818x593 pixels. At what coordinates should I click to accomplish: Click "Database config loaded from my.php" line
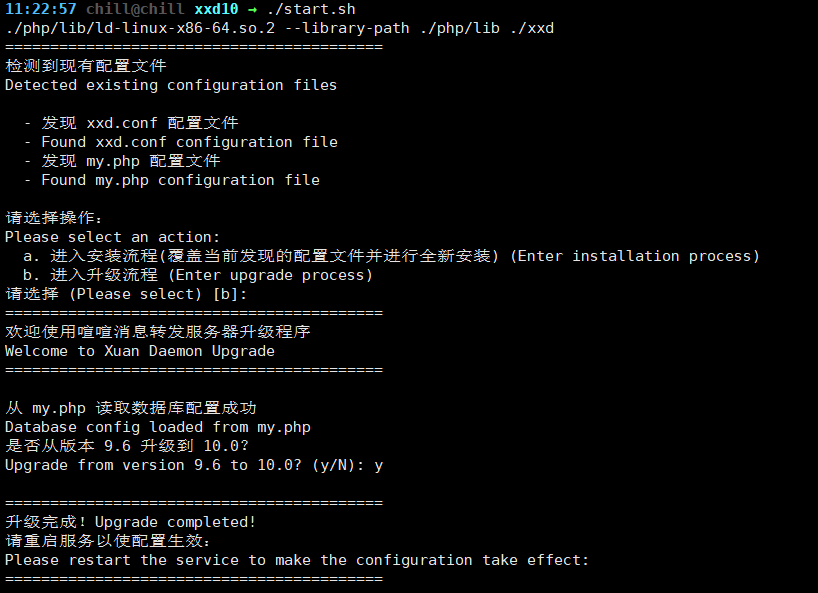(158, 427)
